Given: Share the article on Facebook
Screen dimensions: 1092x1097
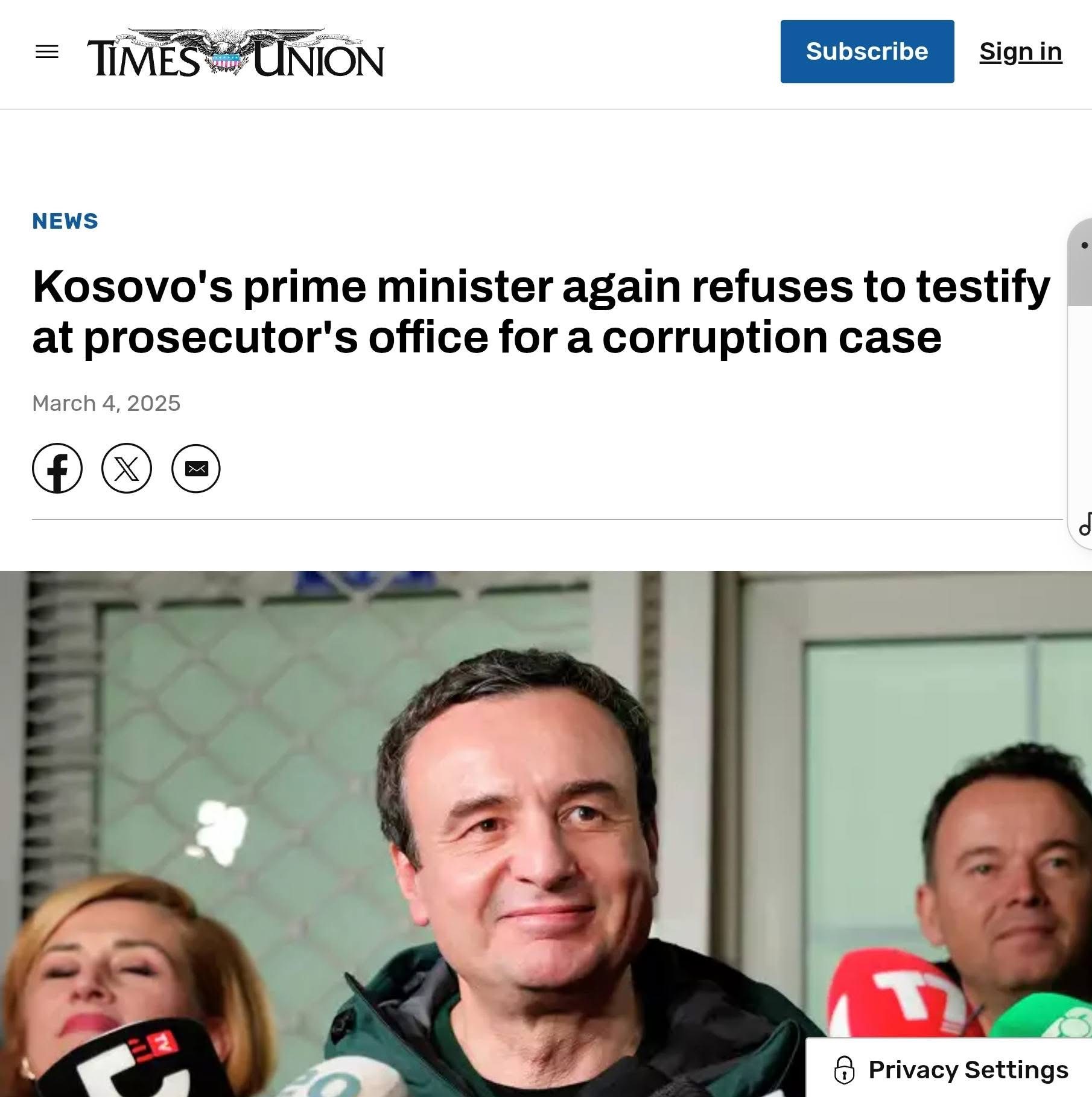Looking at the screenshot, I should [57, 468].
